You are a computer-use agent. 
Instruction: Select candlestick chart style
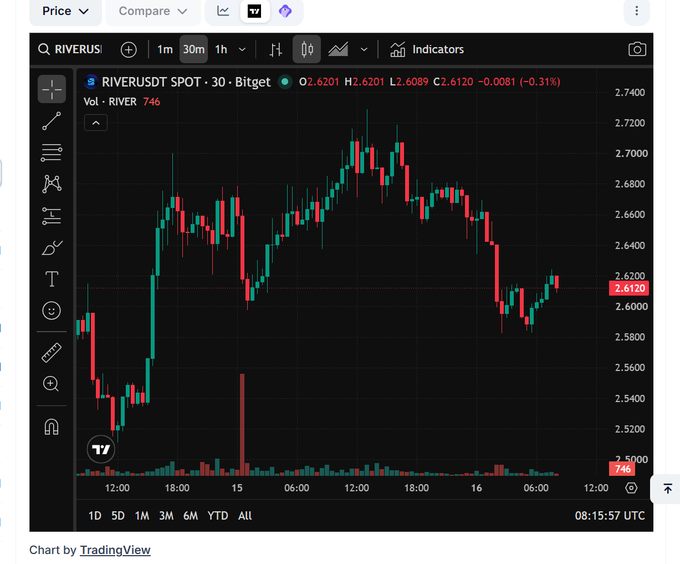click(307, 49)
